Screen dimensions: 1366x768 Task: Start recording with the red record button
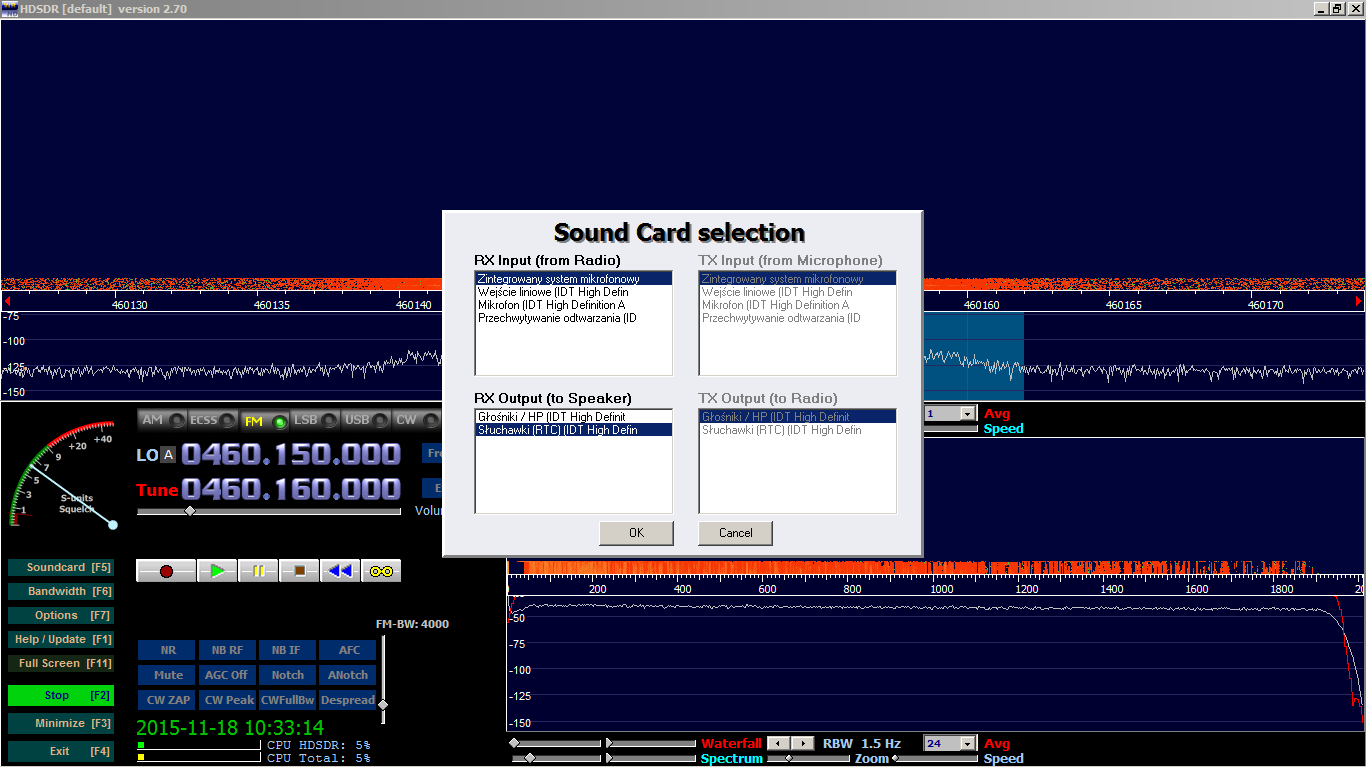[x=167, y=571]
